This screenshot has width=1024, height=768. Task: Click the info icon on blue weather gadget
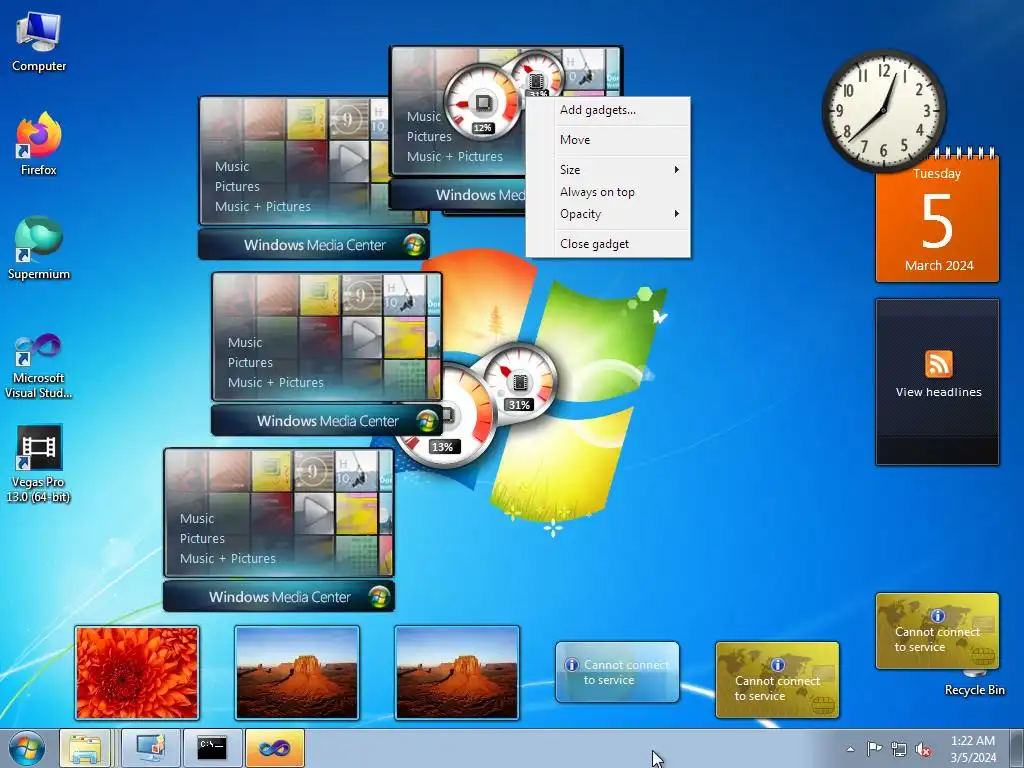coord(572,665)
